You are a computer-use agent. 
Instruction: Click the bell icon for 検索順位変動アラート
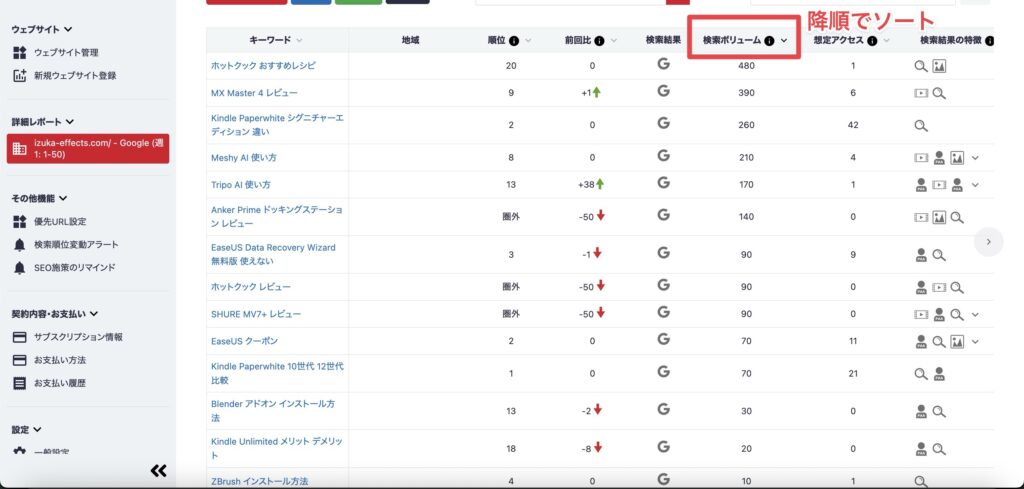pos(19,245)
